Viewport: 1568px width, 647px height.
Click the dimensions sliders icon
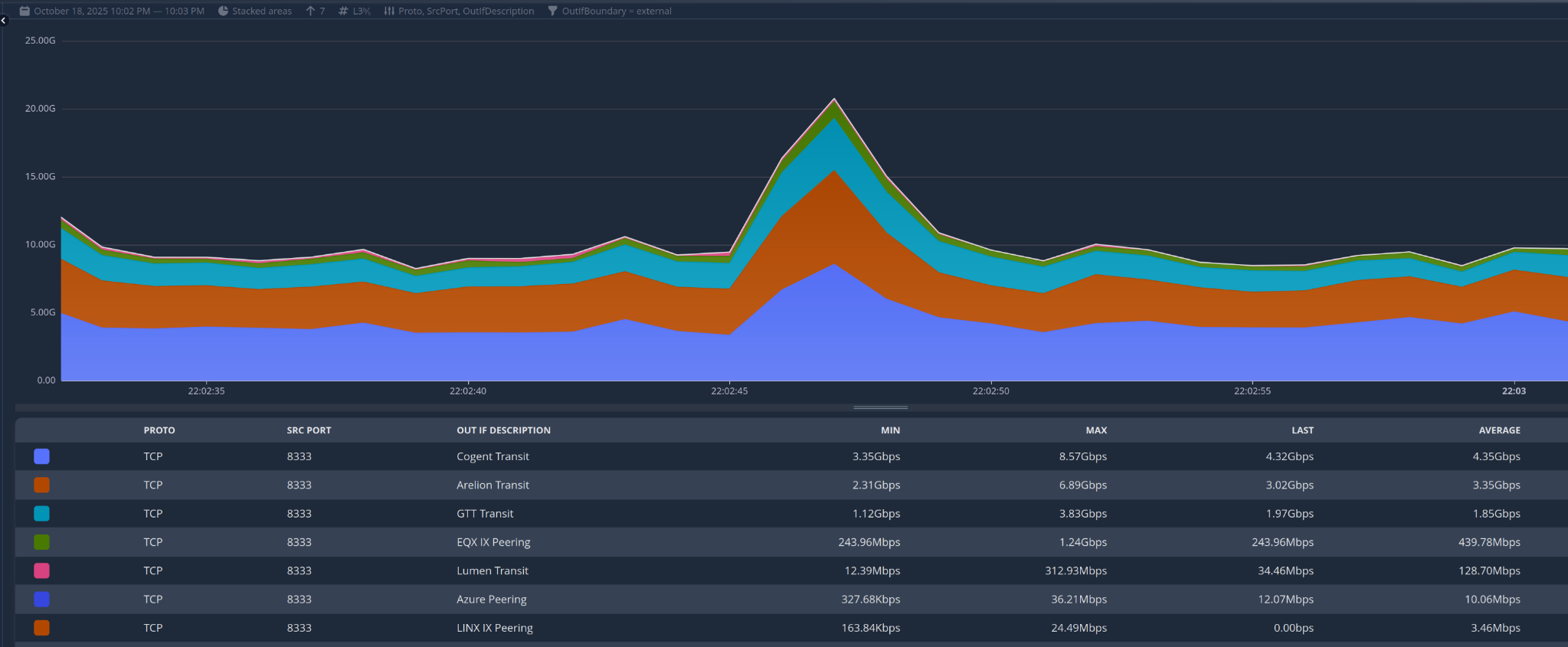[389, 11]
